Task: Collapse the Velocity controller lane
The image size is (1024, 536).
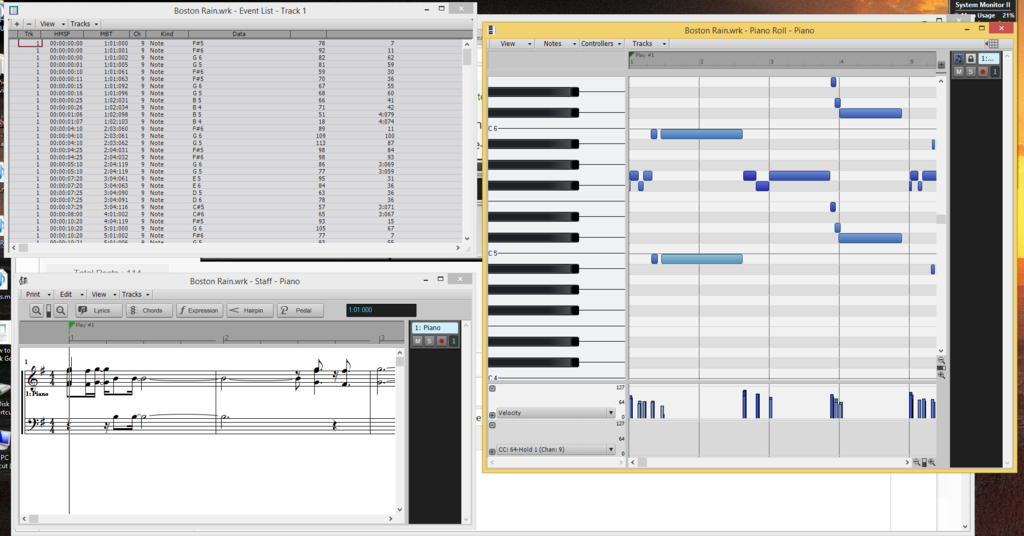Action: click(492, 388)
